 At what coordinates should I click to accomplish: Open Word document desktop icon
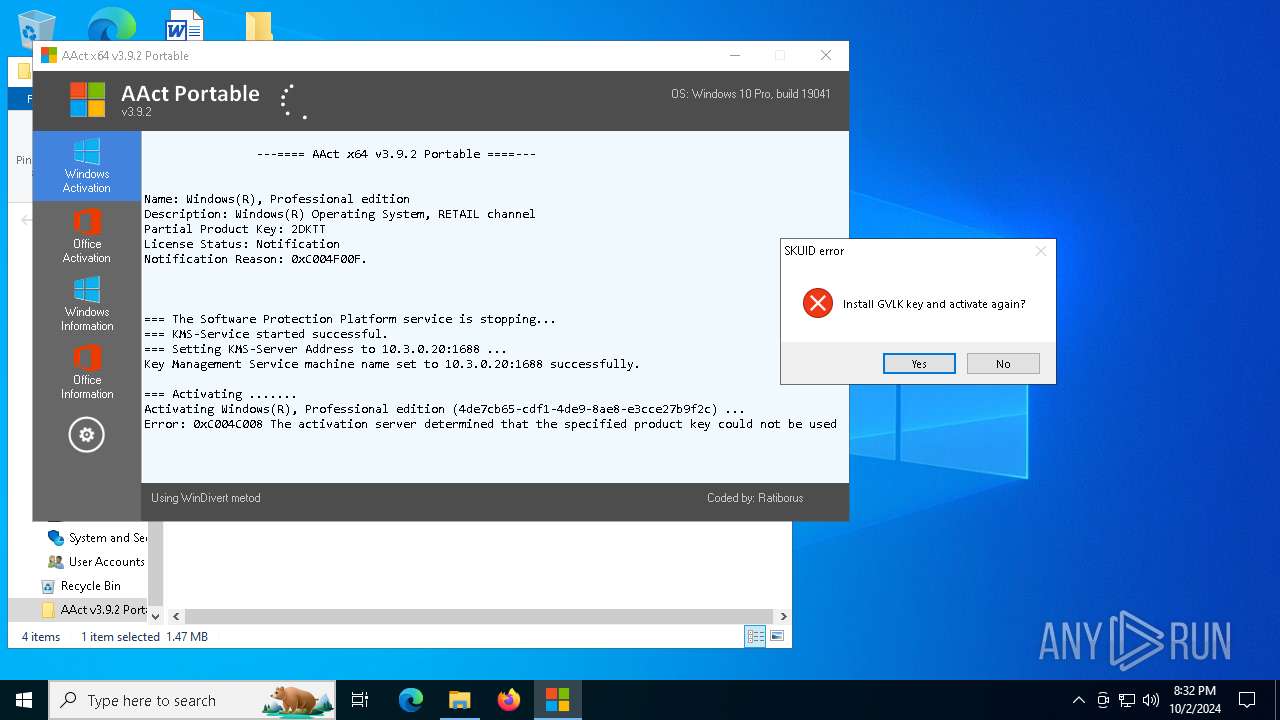185,26
